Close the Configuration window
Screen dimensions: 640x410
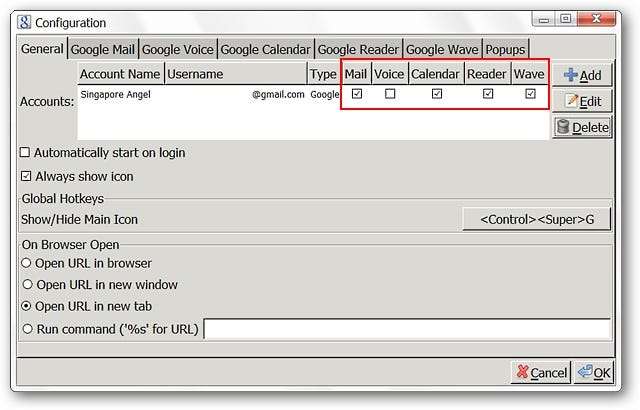596,19
